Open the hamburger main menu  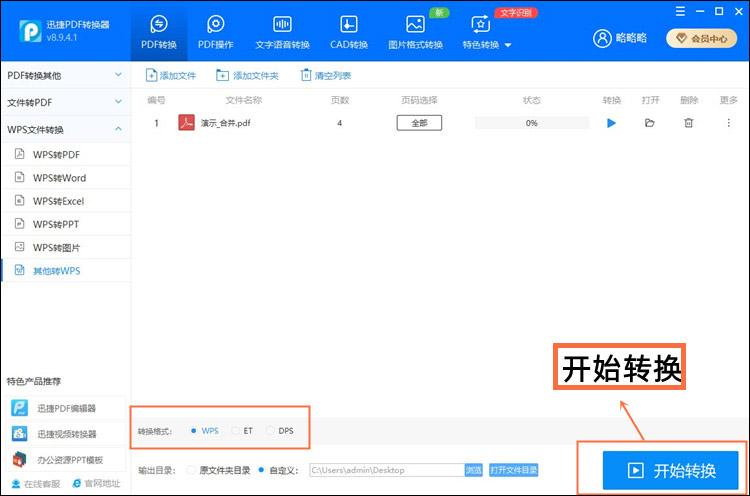tap(680, 11)
